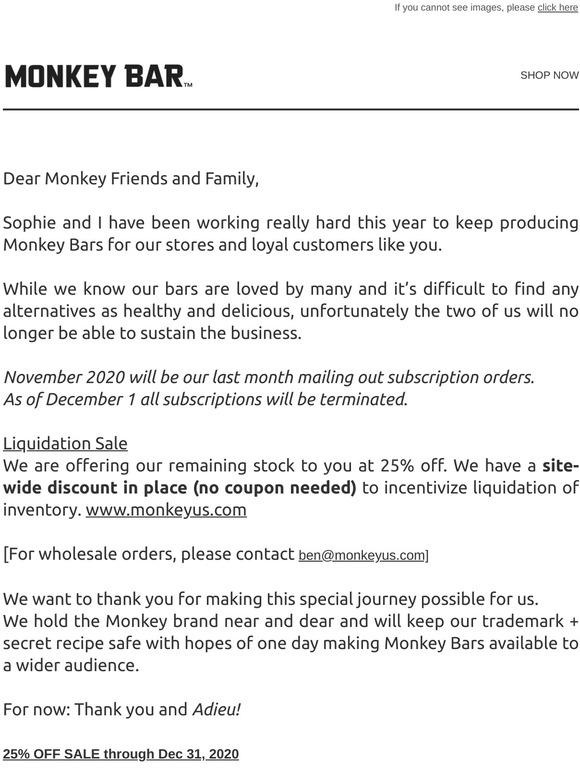Click the paragraph starting "While we know our bars"
The image size is (580, 774).
pos(290,311)
